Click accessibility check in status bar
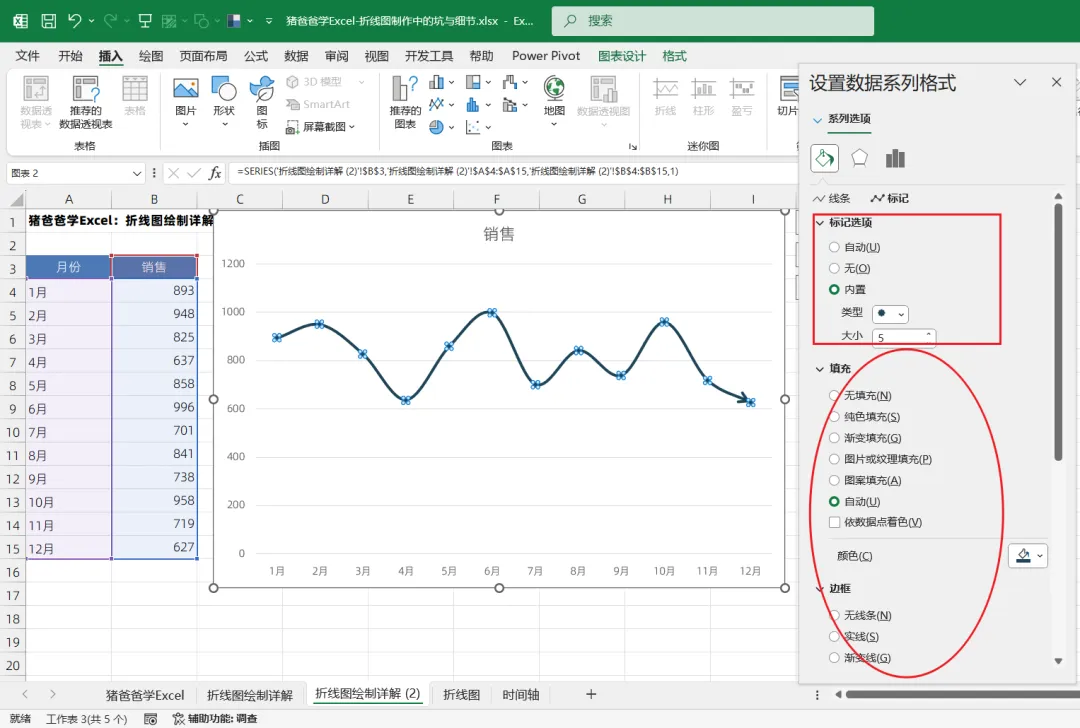The width and height of the screenshot is (1080, 728). coord(215,718)
